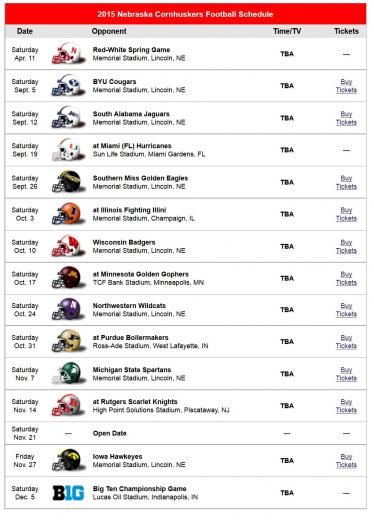This screenshot has width=374, height=520.
Task: Click the Date column header
Action: [25, 31]
